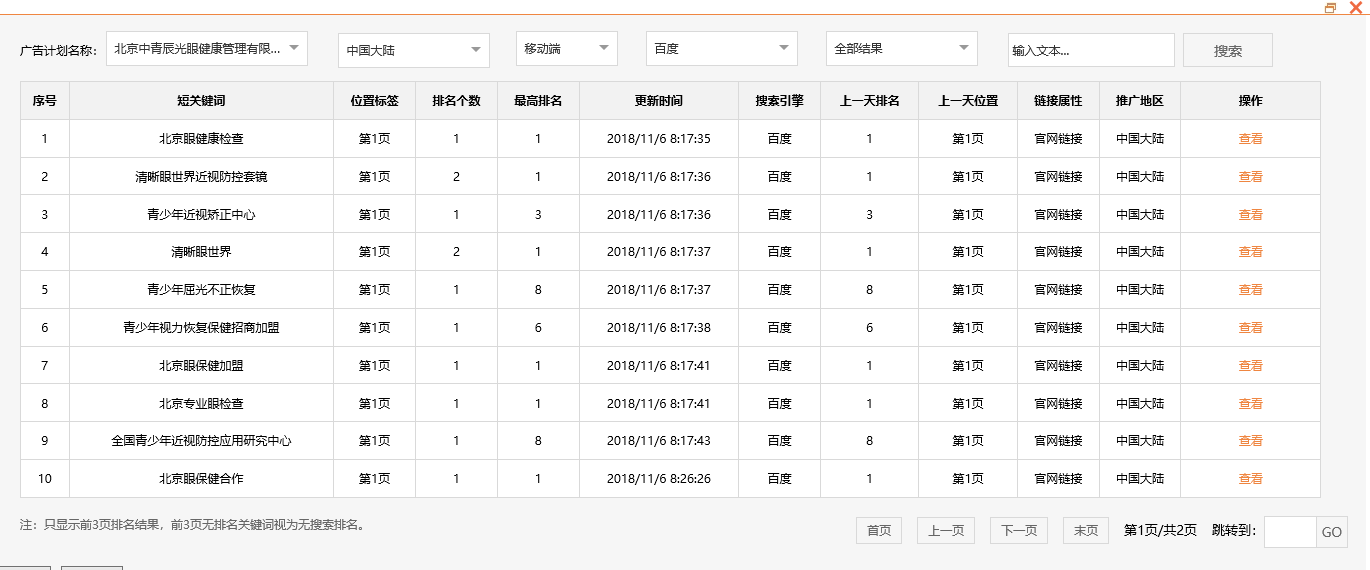Click the restore window icon at top right
The height and width of the screenshot is (570, 1370).
1330,8
